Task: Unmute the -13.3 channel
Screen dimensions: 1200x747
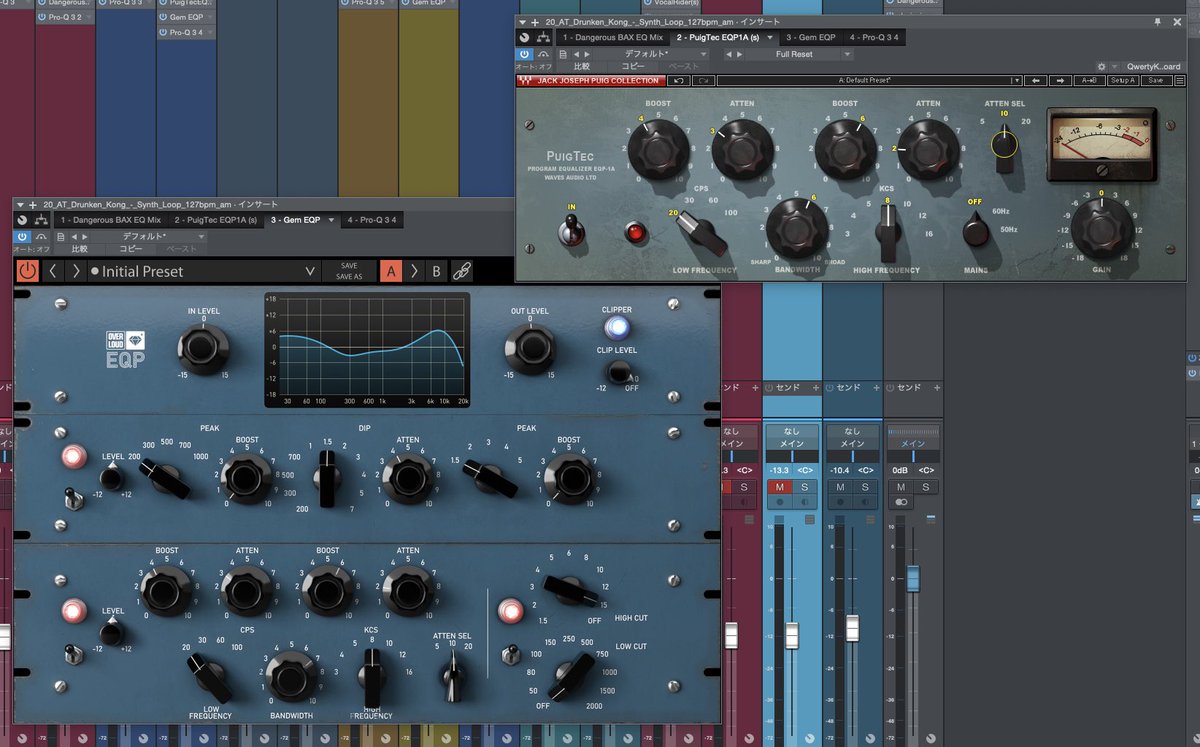Action: click(779, 486)
